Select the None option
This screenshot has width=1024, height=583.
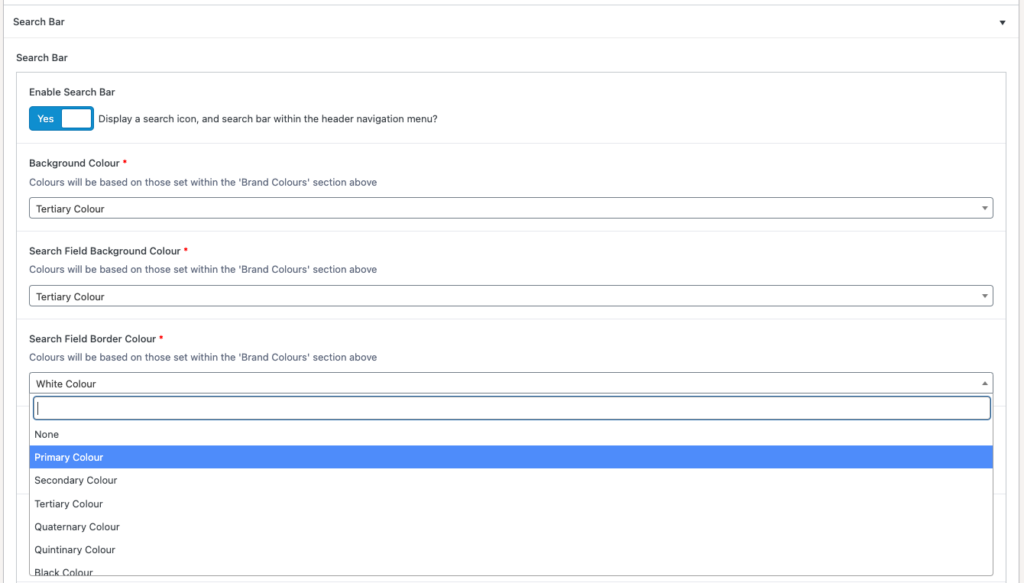click(x=47, y=435)
